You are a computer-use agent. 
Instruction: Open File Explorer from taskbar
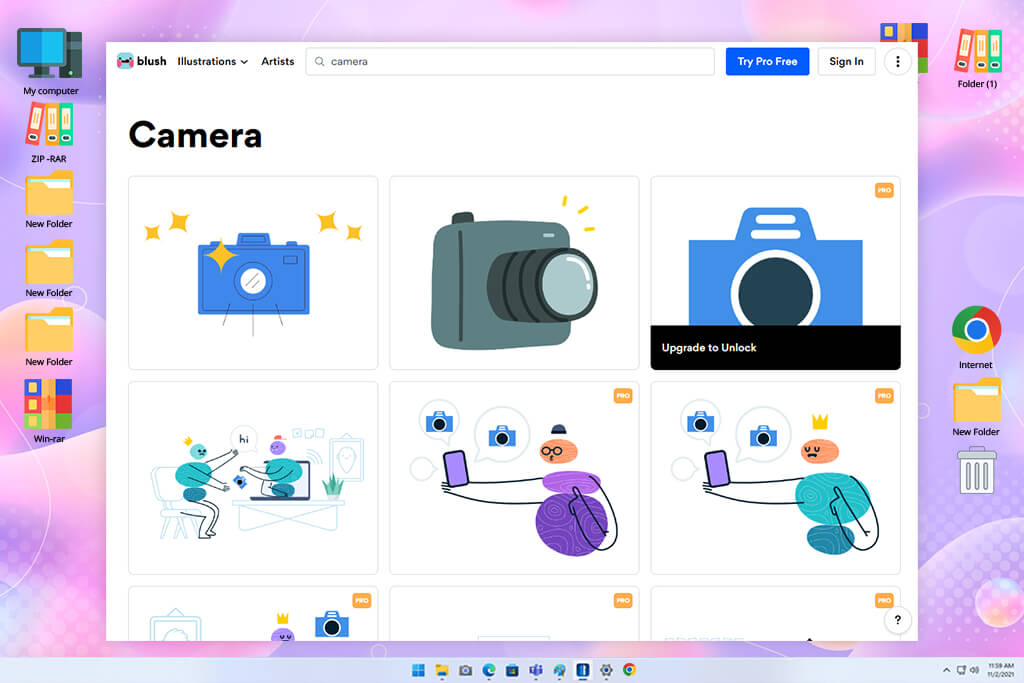click(x=442, y=670)
